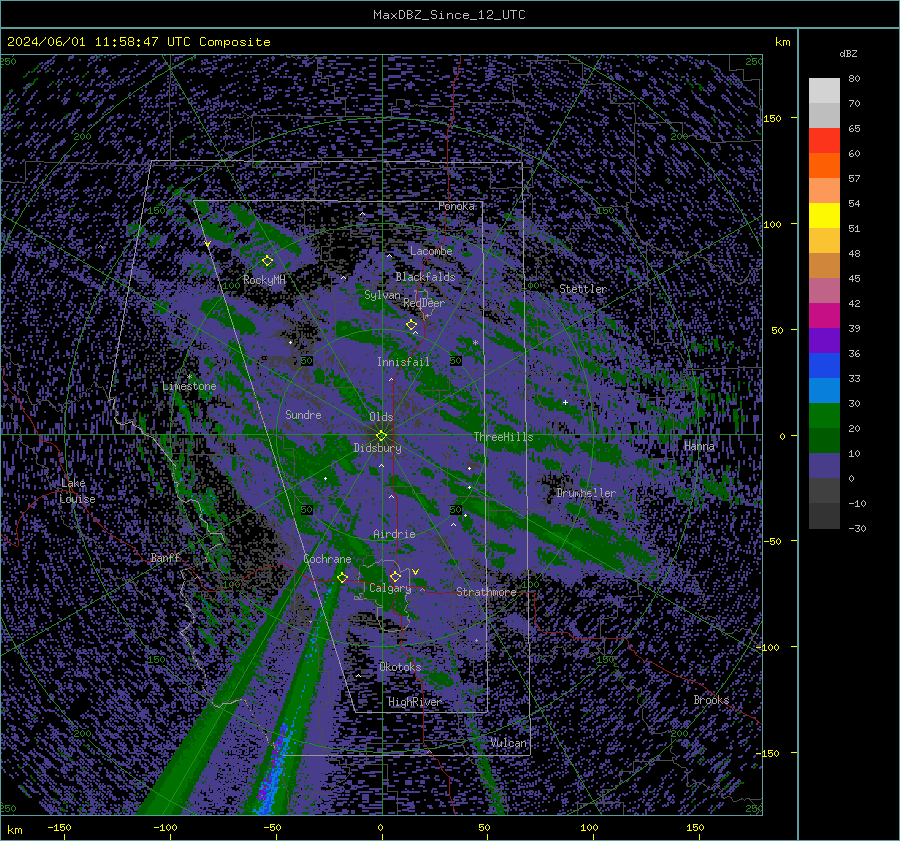The width and height of the screenshot is (900, 841).
Task: Click the 150 tick on right km axis
Action: tap(772, 118)
